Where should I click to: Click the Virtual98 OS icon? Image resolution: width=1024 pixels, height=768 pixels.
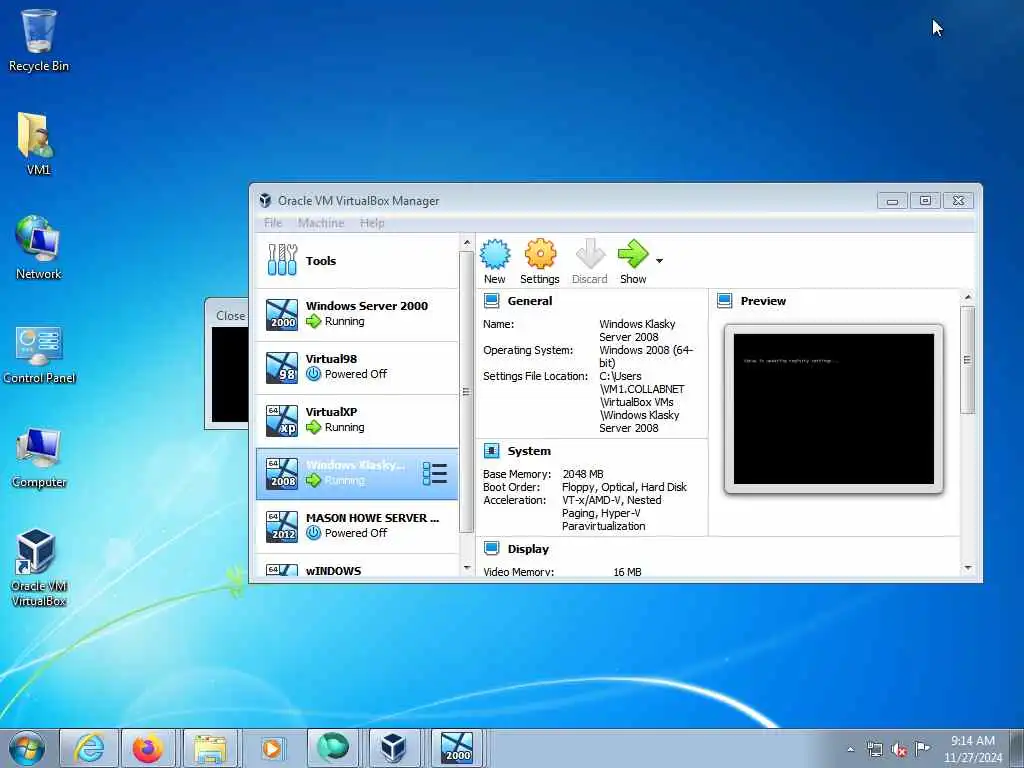282,367
